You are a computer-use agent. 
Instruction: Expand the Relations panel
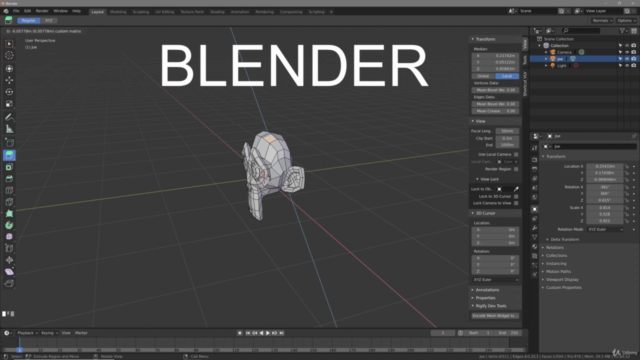point(555,247)
